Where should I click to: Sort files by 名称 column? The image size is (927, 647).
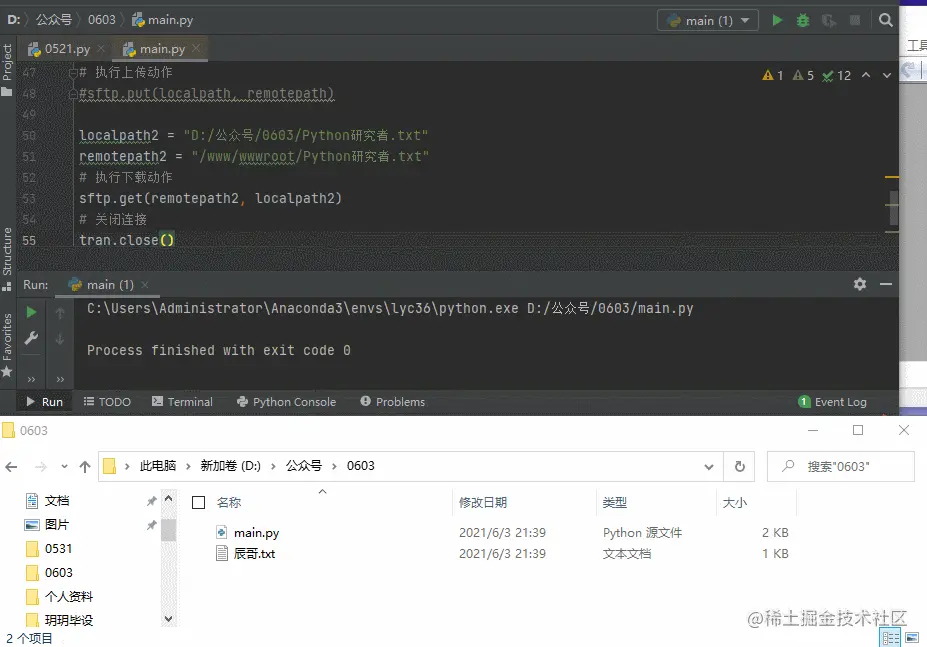(229, 503)
